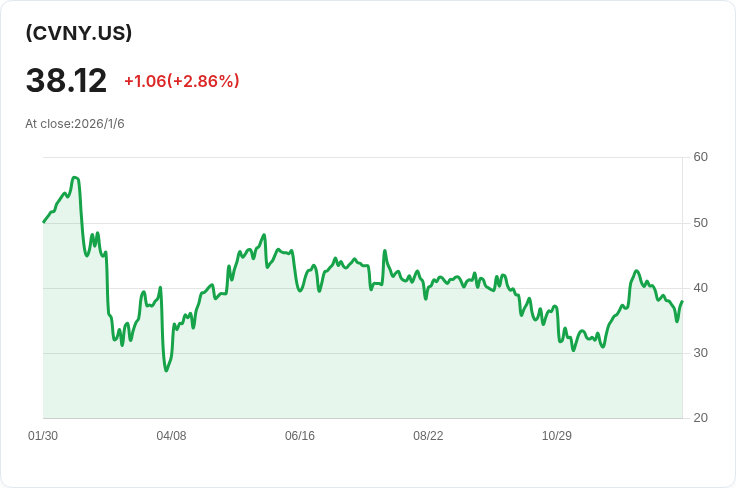Pick the 06/16 date on the timeline
Viewport: 736px width, 488px height.
(x=300, y=436)
